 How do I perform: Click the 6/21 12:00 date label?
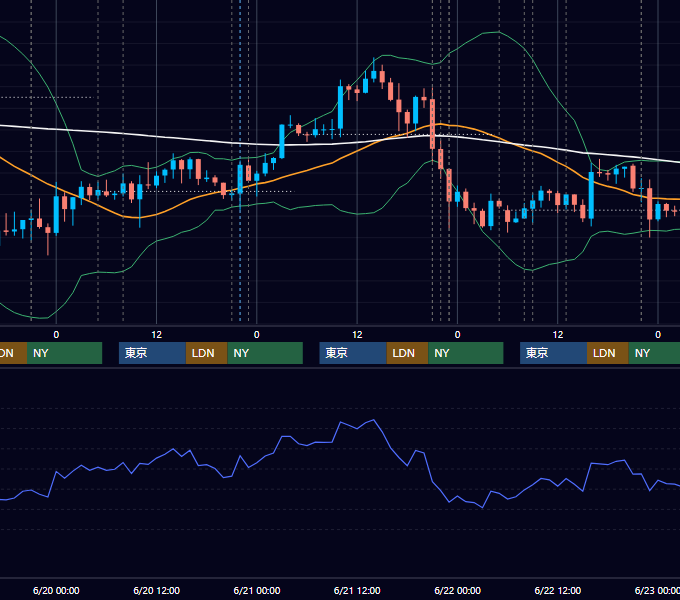click(x=357, y=590)
